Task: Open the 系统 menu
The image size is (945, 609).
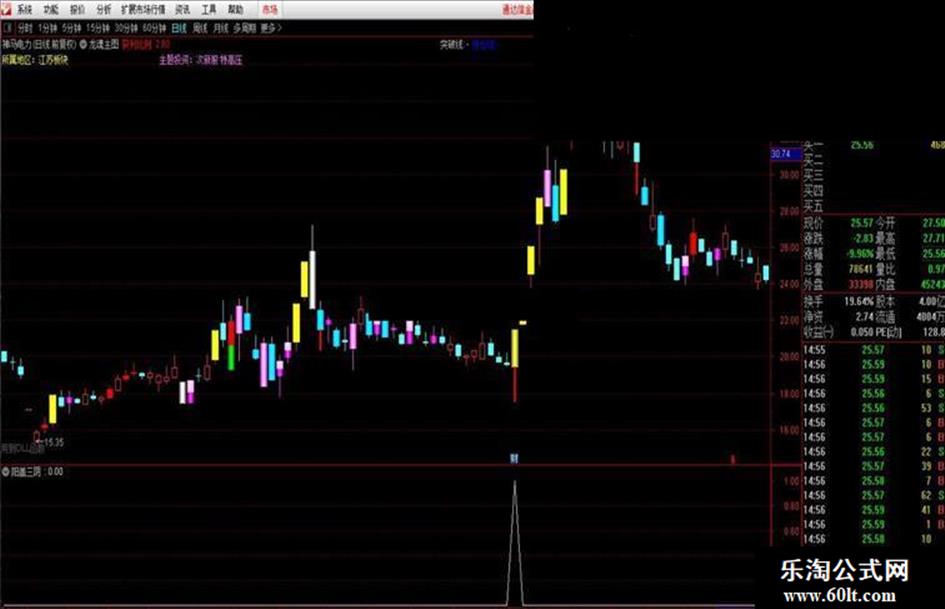Action: click(25, 10)
